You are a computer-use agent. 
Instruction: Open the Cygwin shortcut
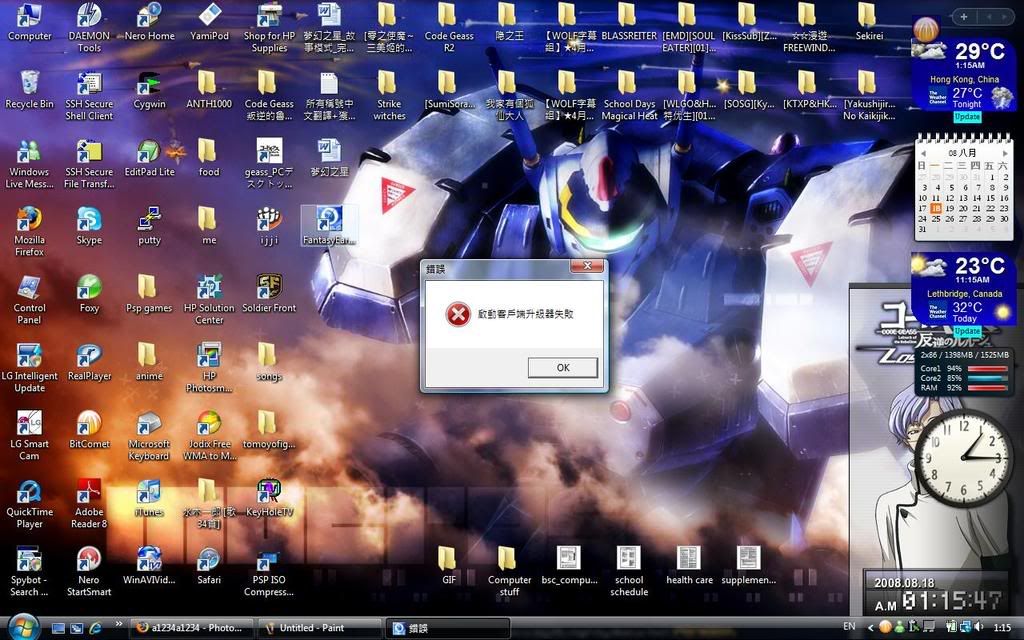[149, 84]
